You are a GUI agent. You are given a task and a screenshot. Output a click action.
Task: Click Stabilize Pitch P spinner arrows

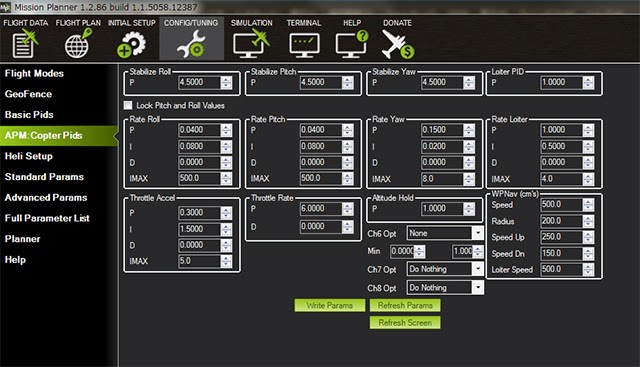[347, 82]
